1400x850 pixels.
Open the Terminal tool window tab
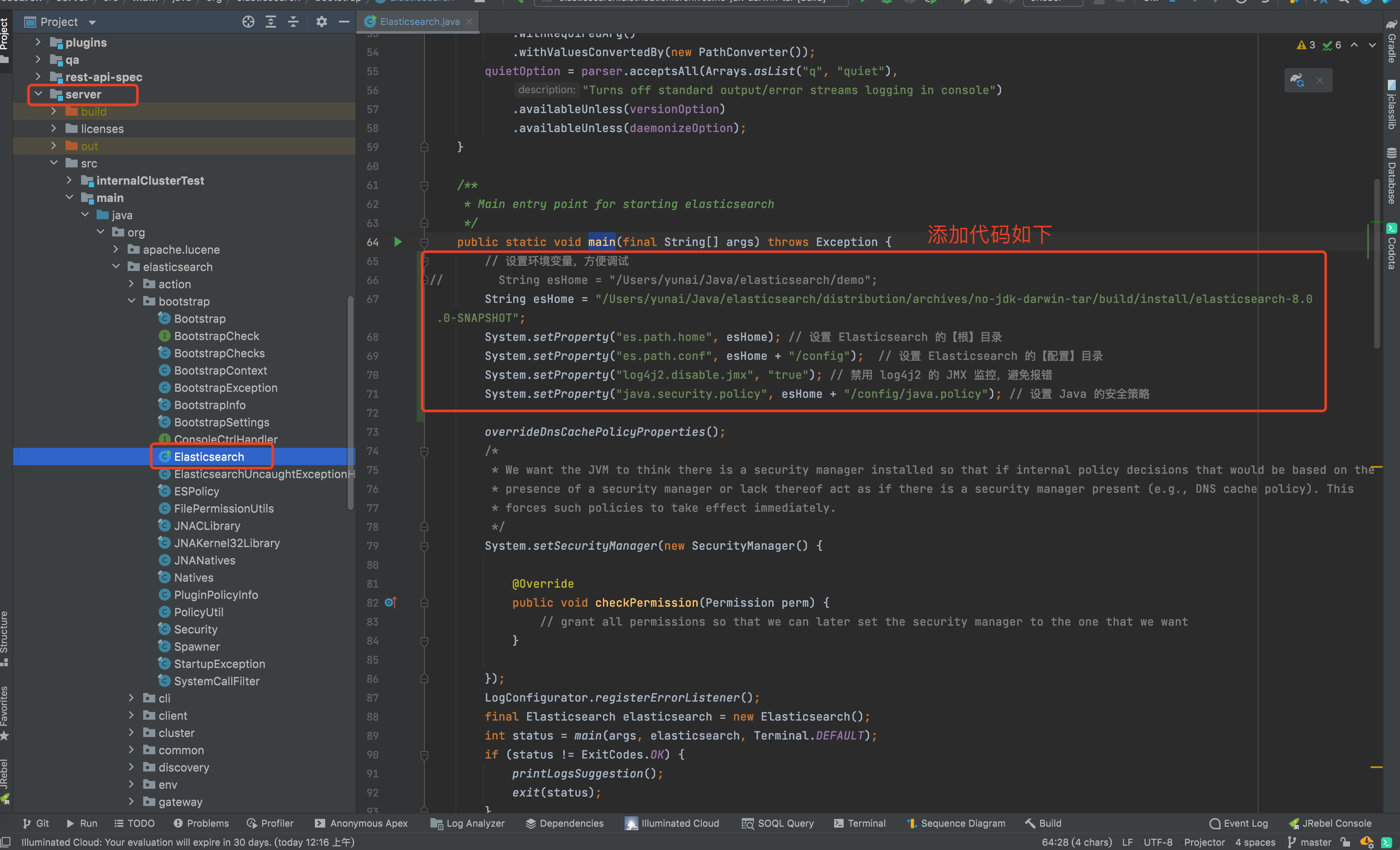859,823
